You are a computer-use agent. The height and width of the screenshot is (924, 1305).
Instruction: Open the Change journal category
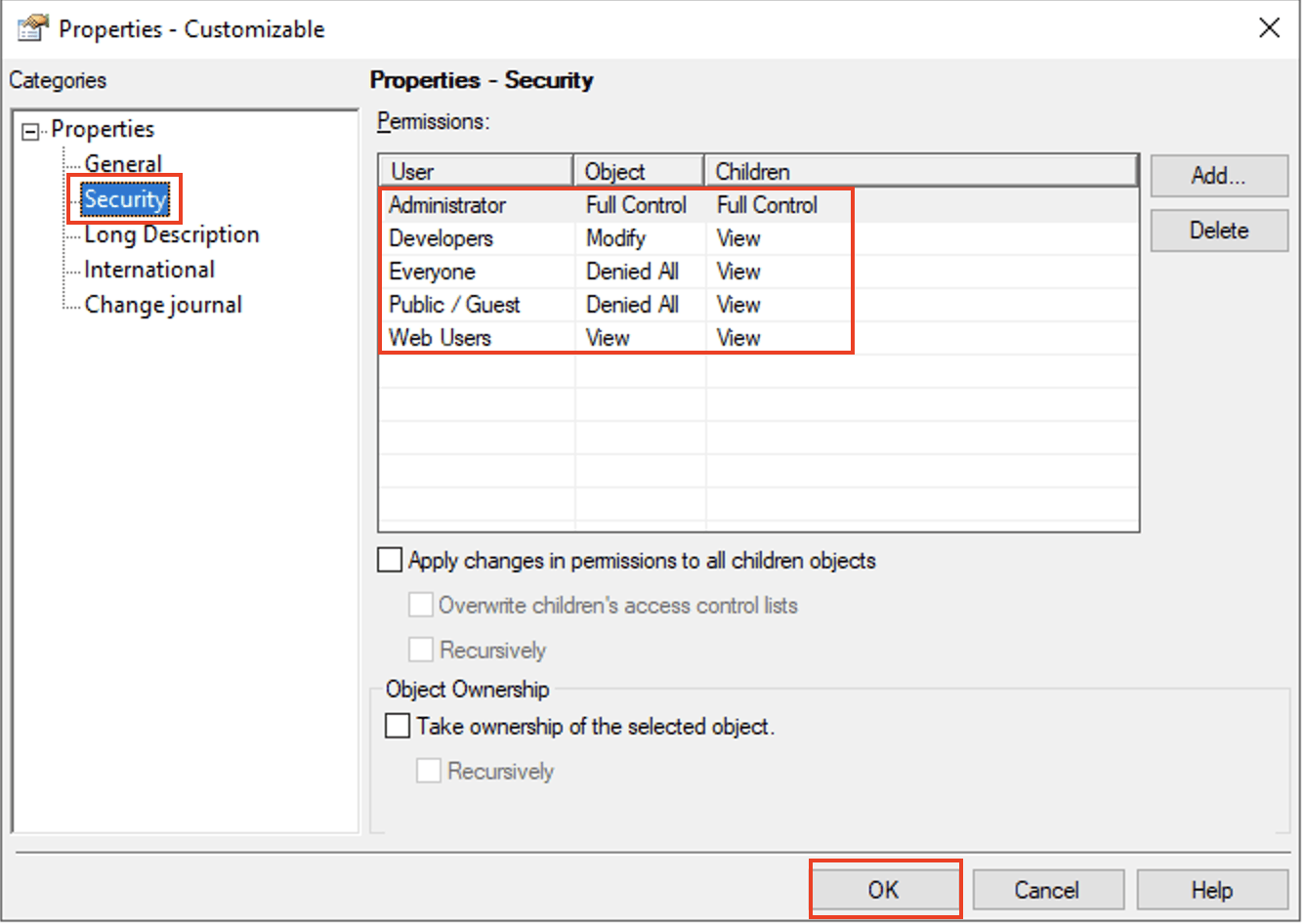pyautogui.click(x=162, y=305)
